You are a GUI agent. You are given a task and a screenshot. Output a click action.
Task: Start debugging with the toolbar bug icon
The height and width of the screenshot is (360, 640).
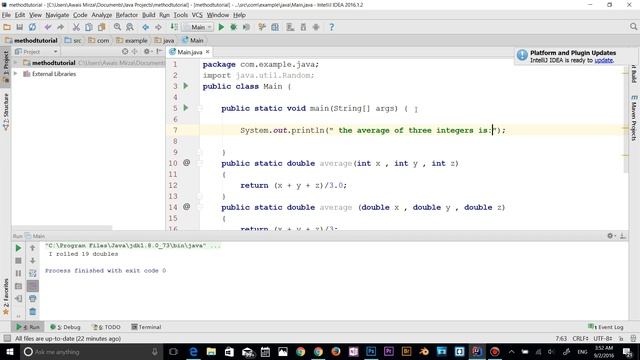[x=233, y=27]
